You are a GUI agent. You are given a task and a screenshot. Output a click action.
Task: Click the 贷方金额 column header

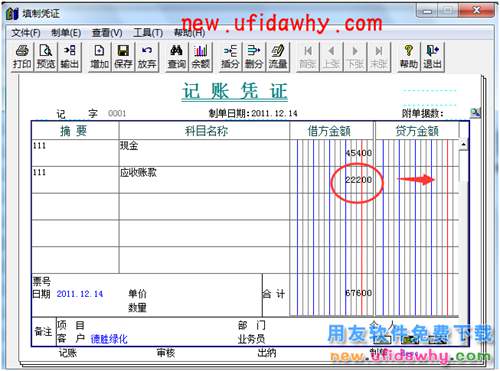coord(417,131)
